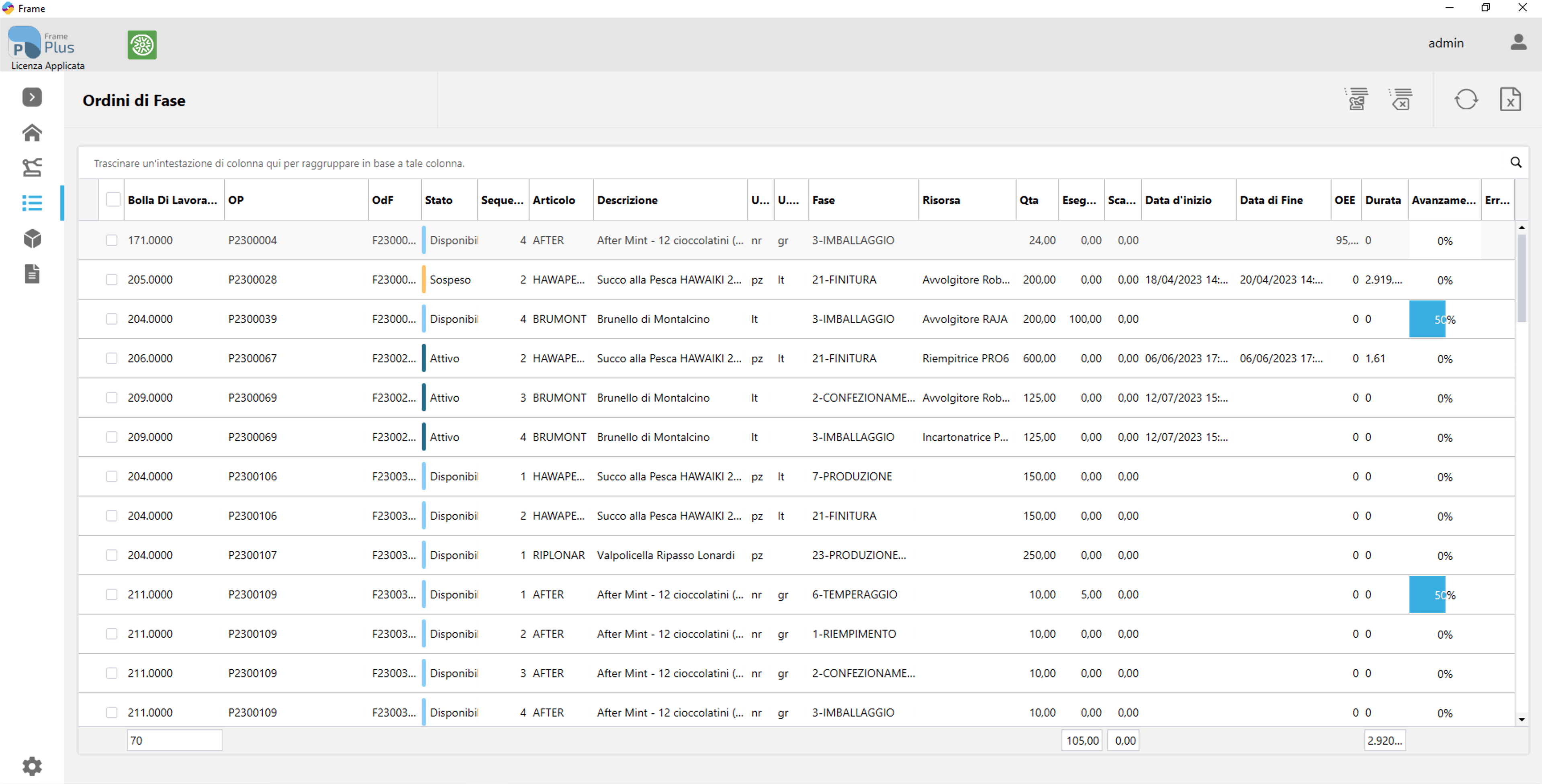Check the row for OP P2300039

(x=111, y=319)
